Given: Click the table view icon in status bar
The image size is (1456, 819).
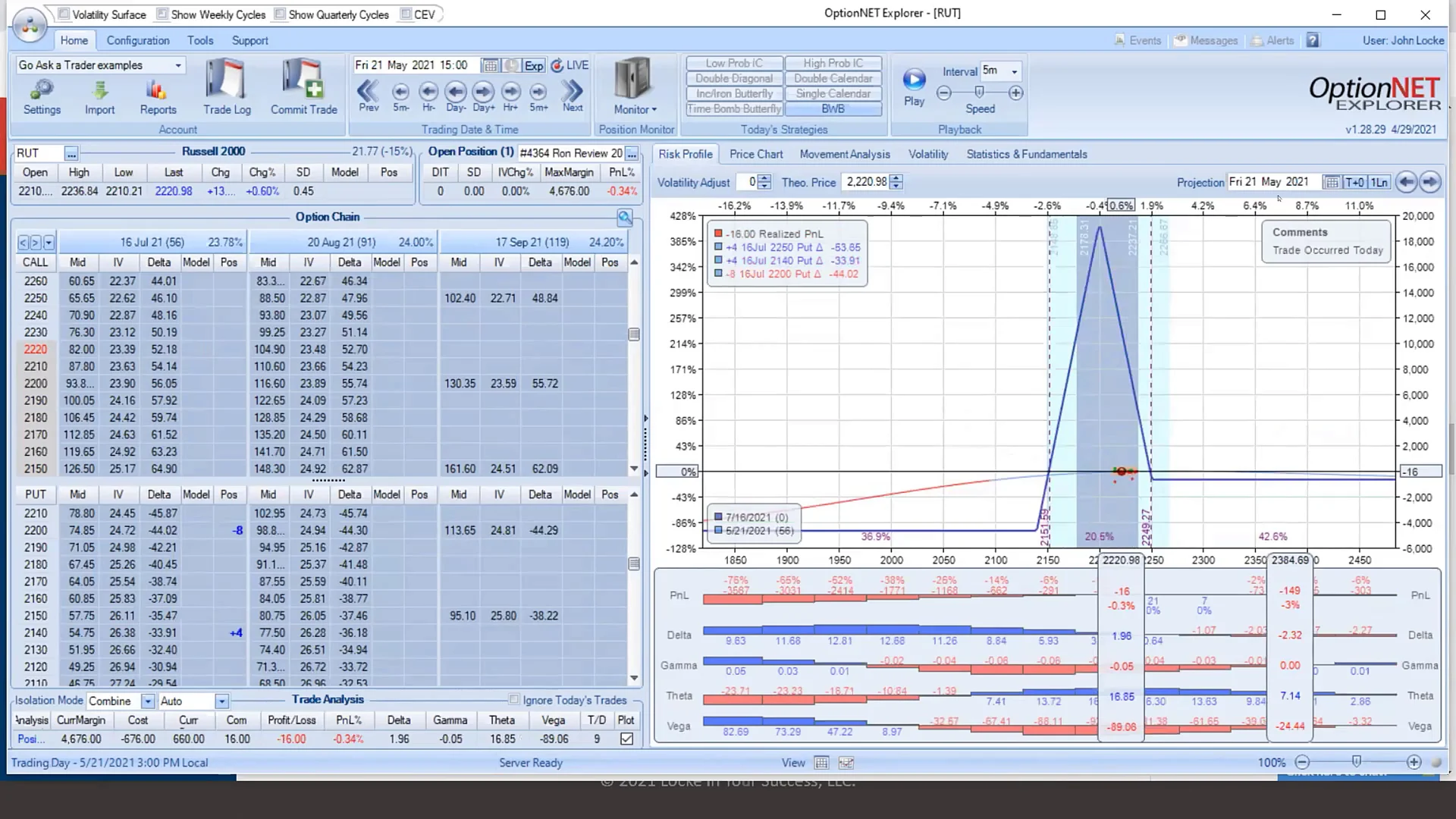Looking at the screenshot, I should click(x=821, y=763).
